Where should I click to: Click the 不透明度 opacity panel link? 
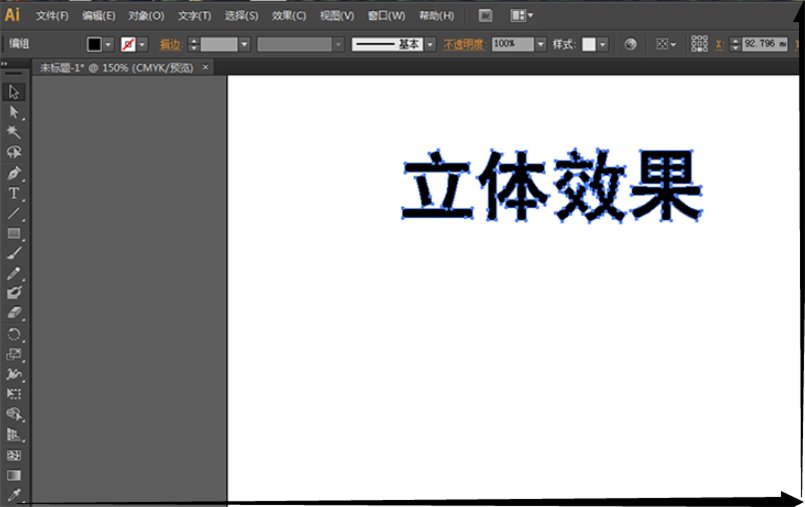point(464,45)
